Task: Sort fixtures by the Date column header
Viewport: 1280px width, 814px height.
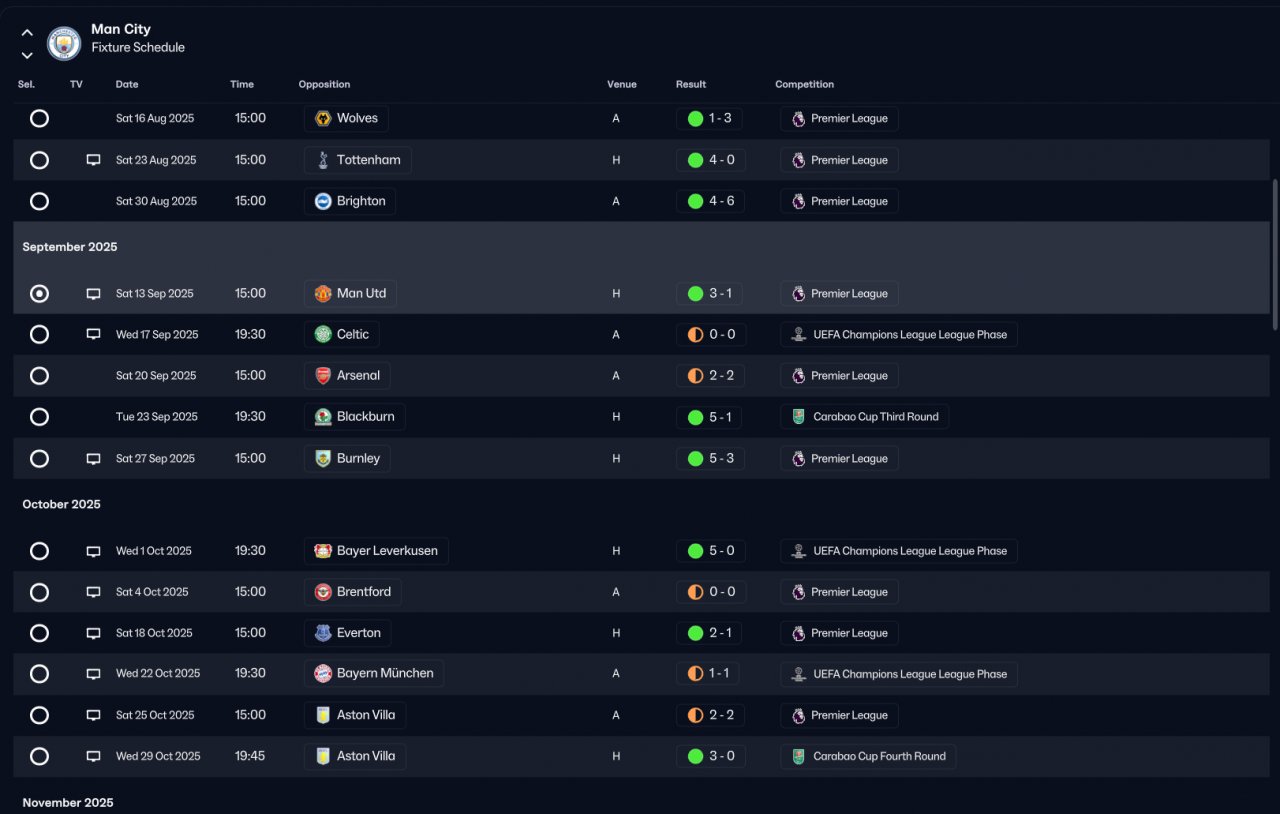Action: 127,84
